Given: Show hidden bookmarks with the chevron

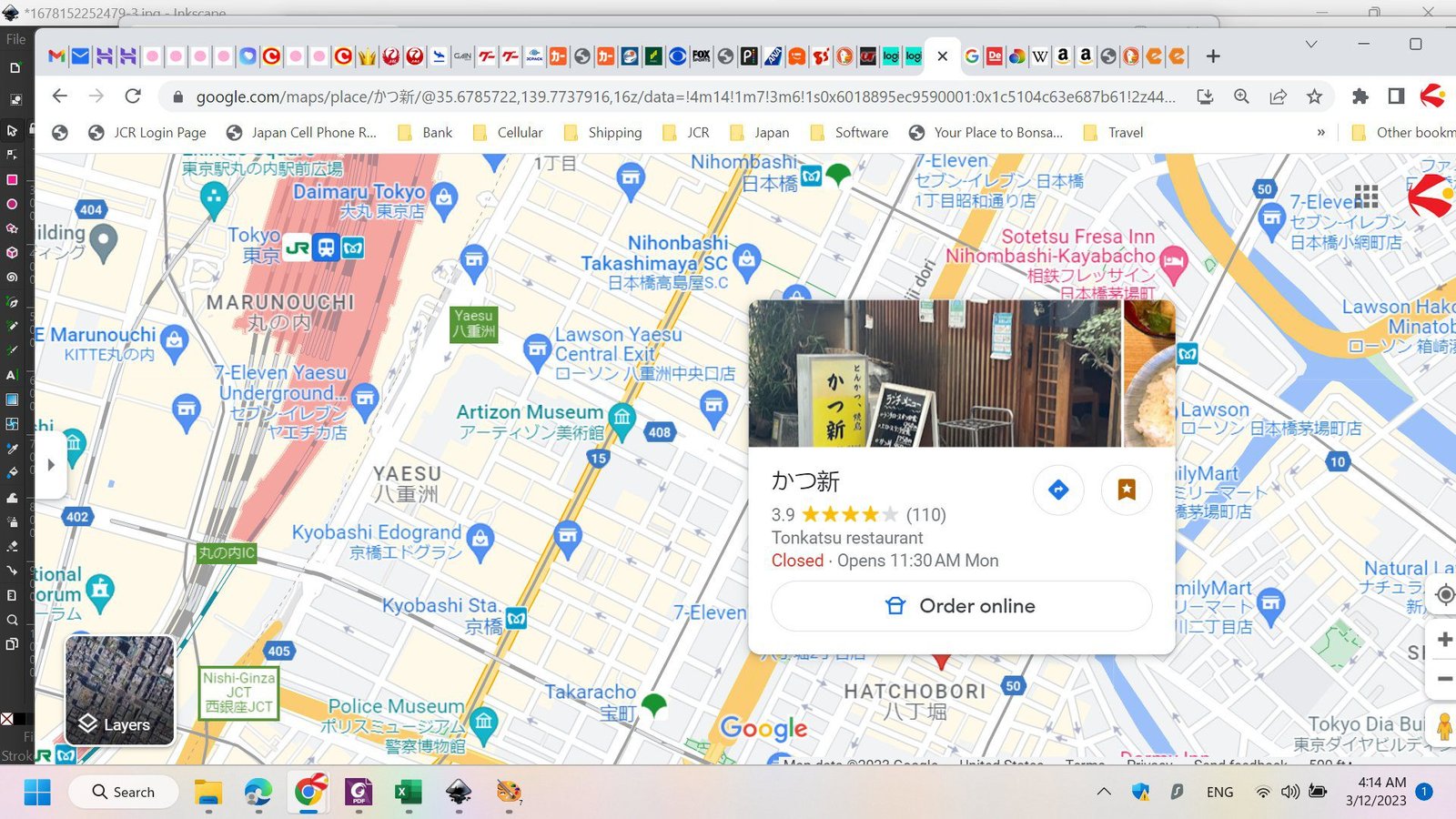Looking at the screenshot, I should pos(1320,133).
